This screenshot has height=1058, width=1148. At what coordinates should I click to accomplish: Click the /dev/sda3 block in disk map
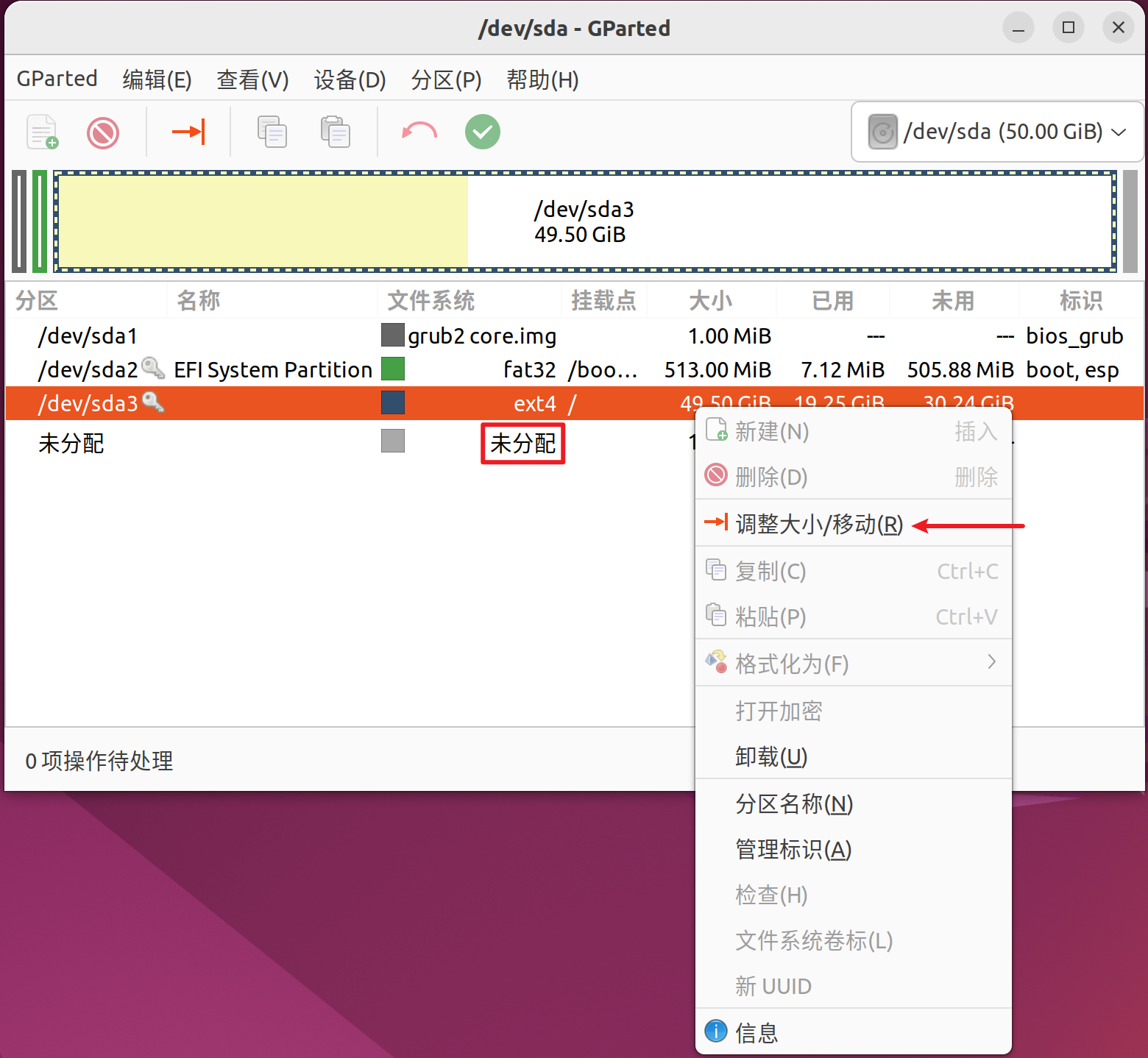pyautogui.click(x=585, y=221)
